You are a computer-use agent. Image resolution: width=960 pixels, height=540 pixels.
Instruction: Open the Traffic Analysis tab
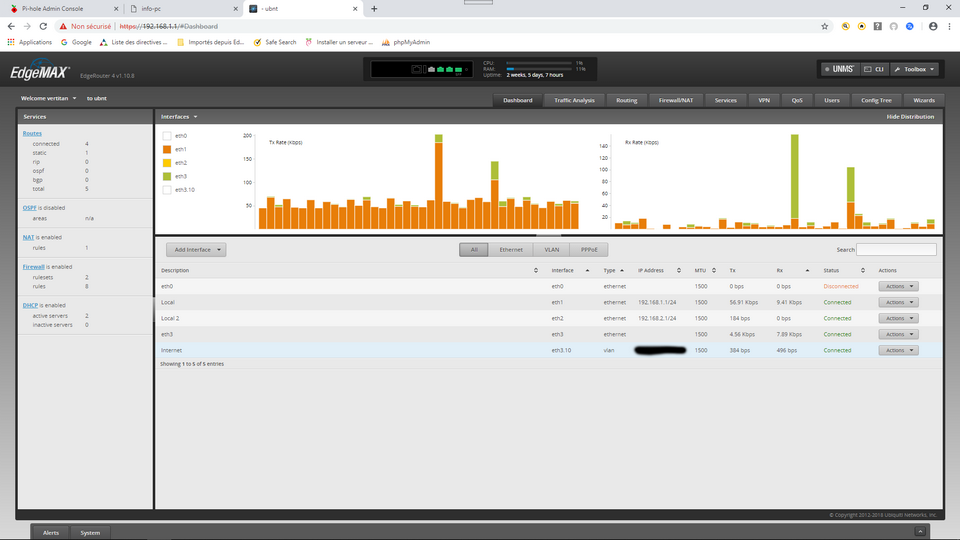tap(574, 100)
